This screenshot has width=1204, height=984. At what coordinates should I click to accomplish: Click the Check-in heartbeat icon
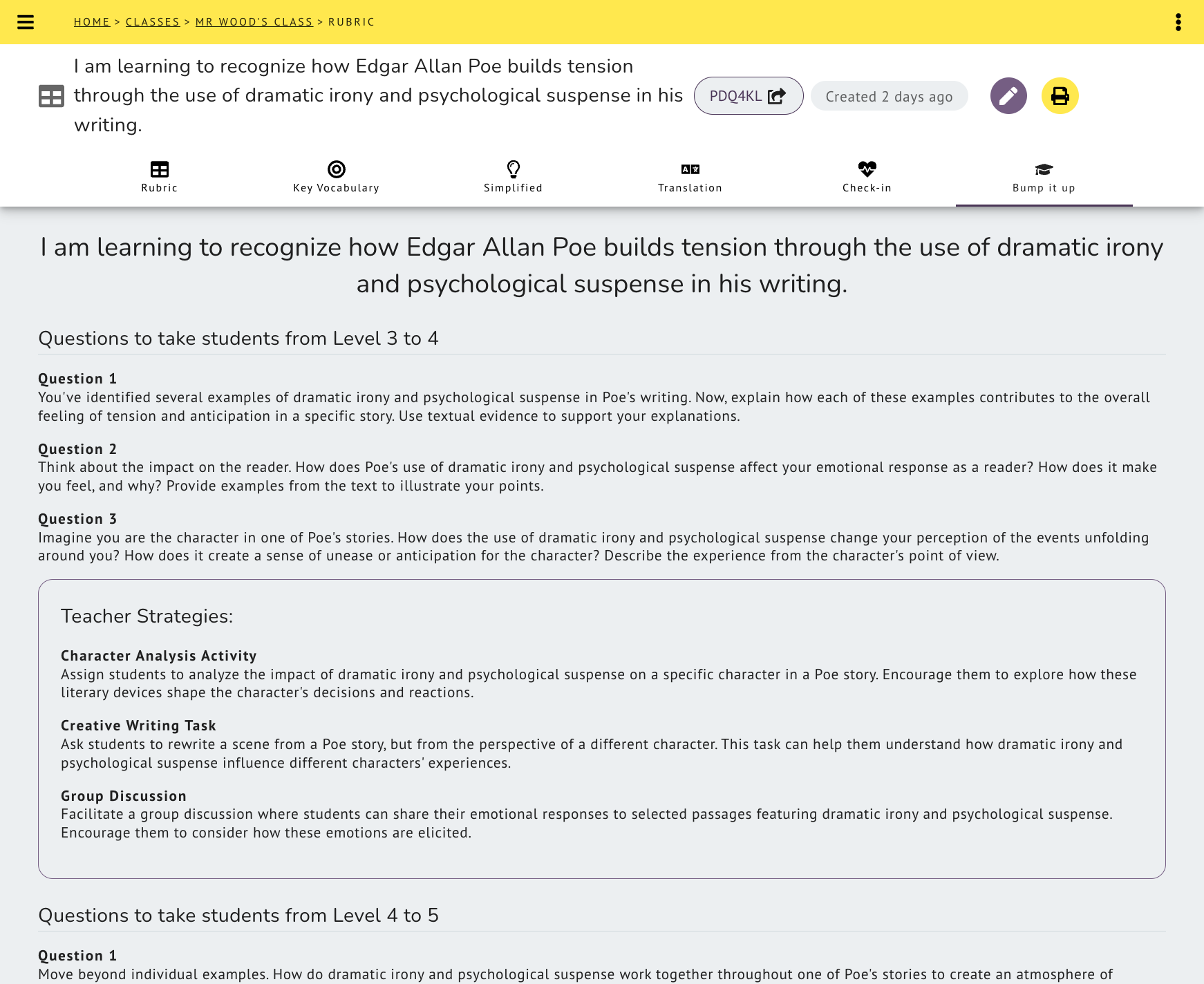click(867, 169)
